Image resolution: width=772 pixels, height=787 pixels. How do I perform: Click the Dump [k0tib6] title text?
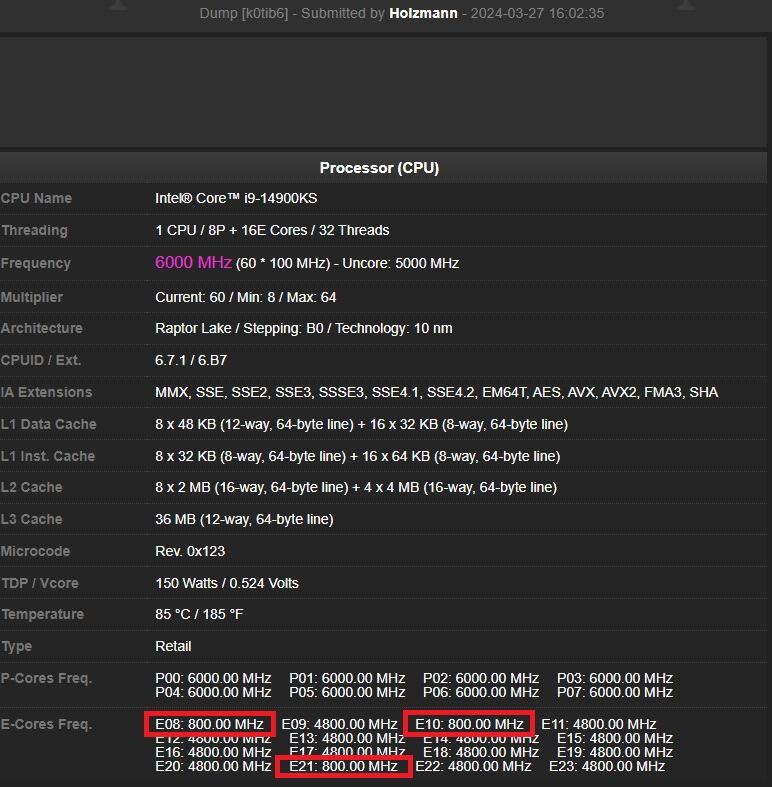pos(244,13)
